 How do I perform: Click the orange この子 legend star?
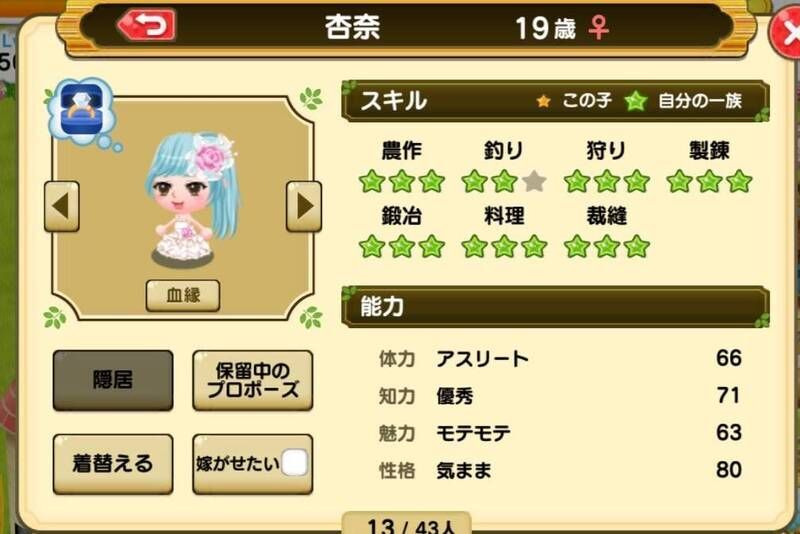(543, 101)
